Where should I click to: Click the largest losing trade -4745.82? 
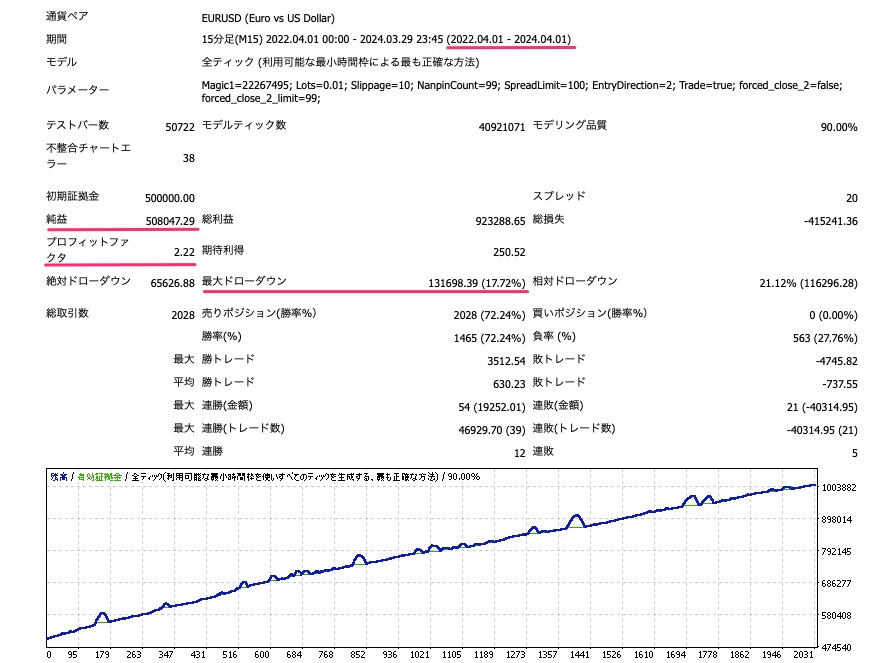pos(837,361)
